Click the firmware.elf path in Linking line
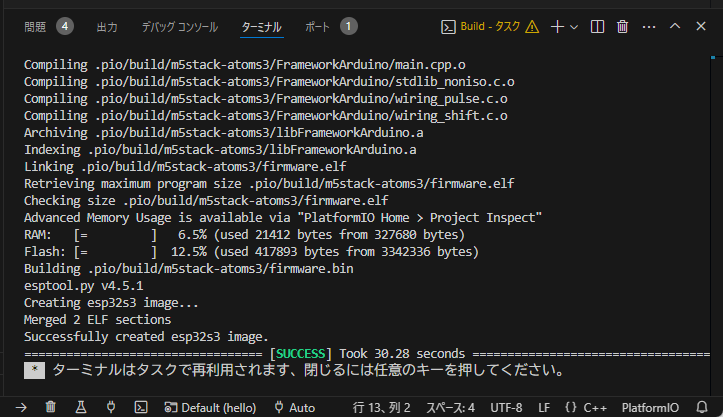Viewport: 723px width, 417px height. coord(214,167)
